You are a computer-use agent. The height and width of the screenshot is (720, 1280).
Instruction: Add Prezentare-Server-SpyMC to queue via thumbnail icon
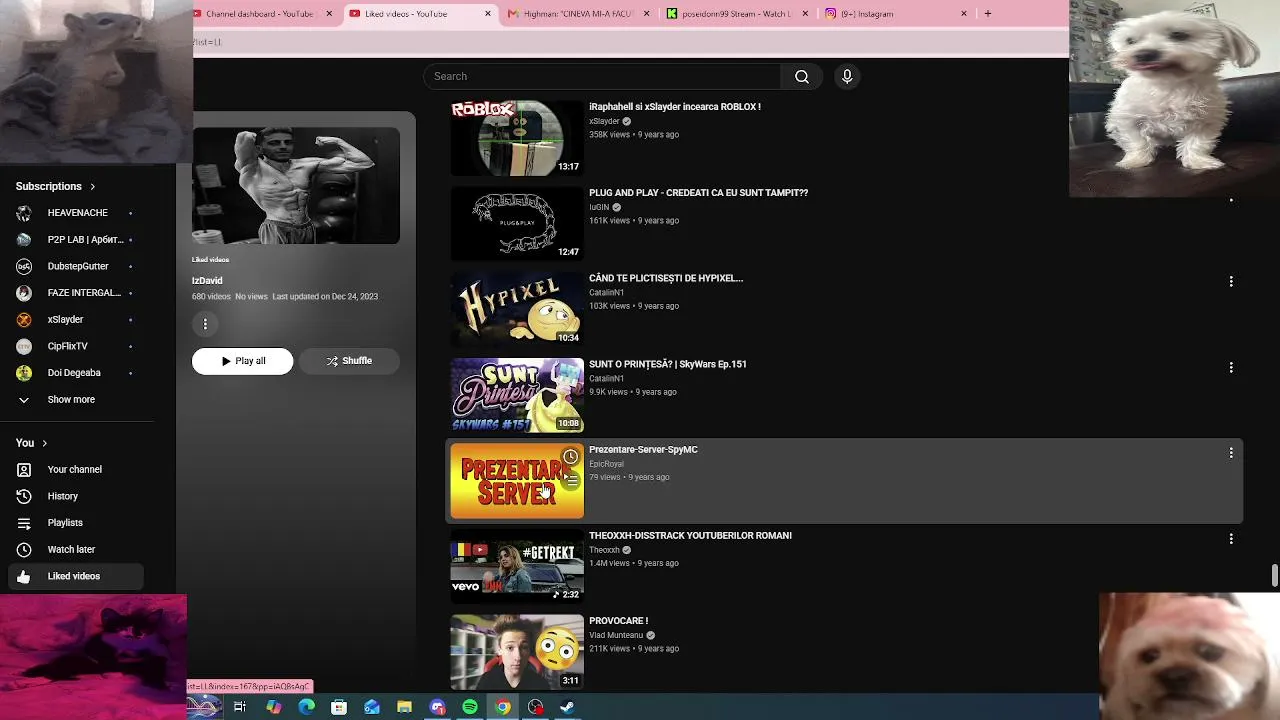[x=570, y=481]
